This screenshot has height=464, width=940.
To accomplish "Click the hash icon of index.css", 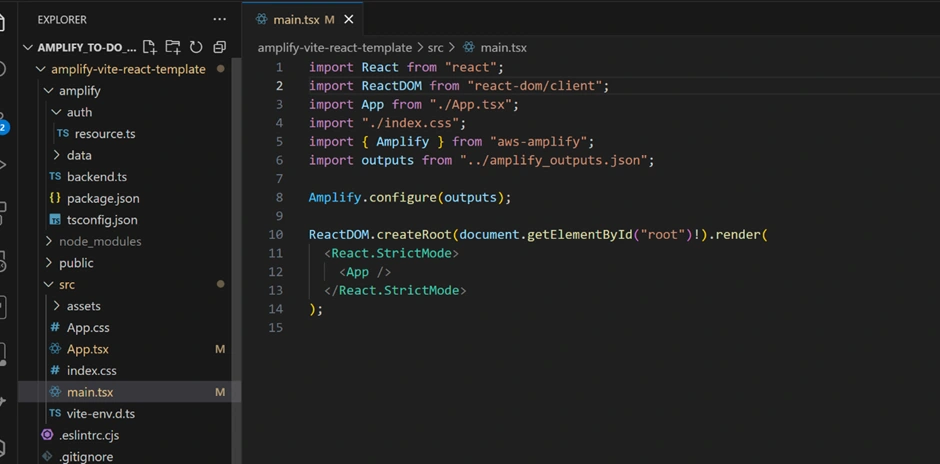I will (55, 370).
